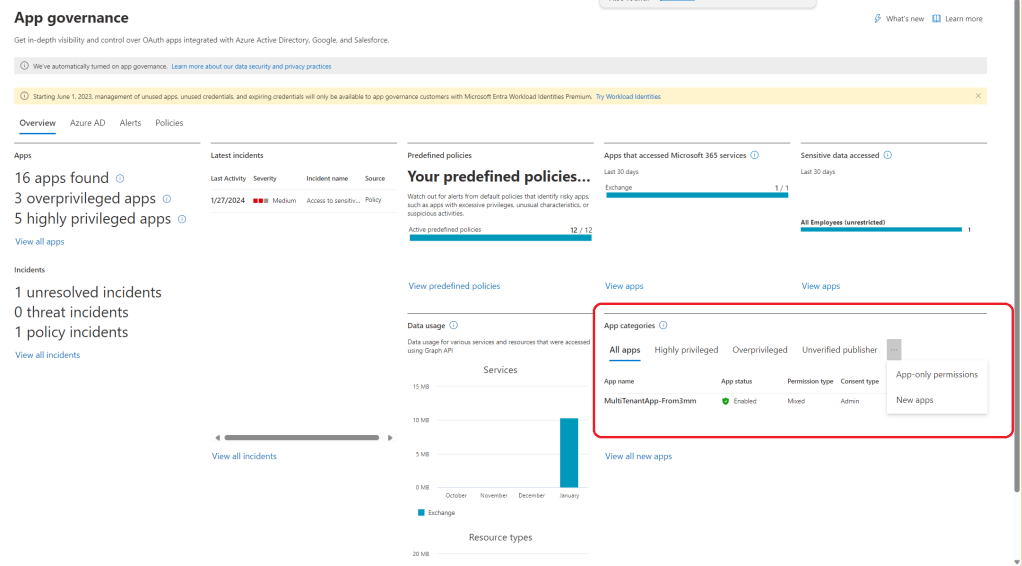Select 'App-only permissions' from the overflow menu

click(936, 375)
